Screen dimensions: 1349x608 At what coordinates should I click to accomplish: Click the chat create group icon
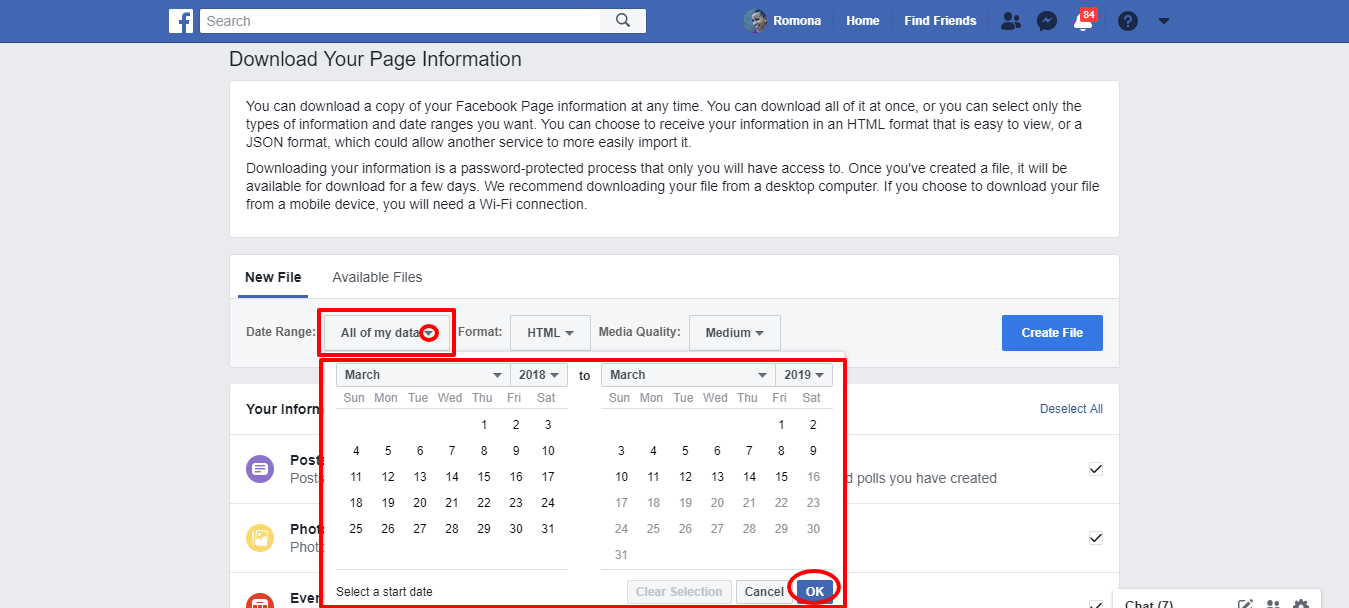[1273, 604]
